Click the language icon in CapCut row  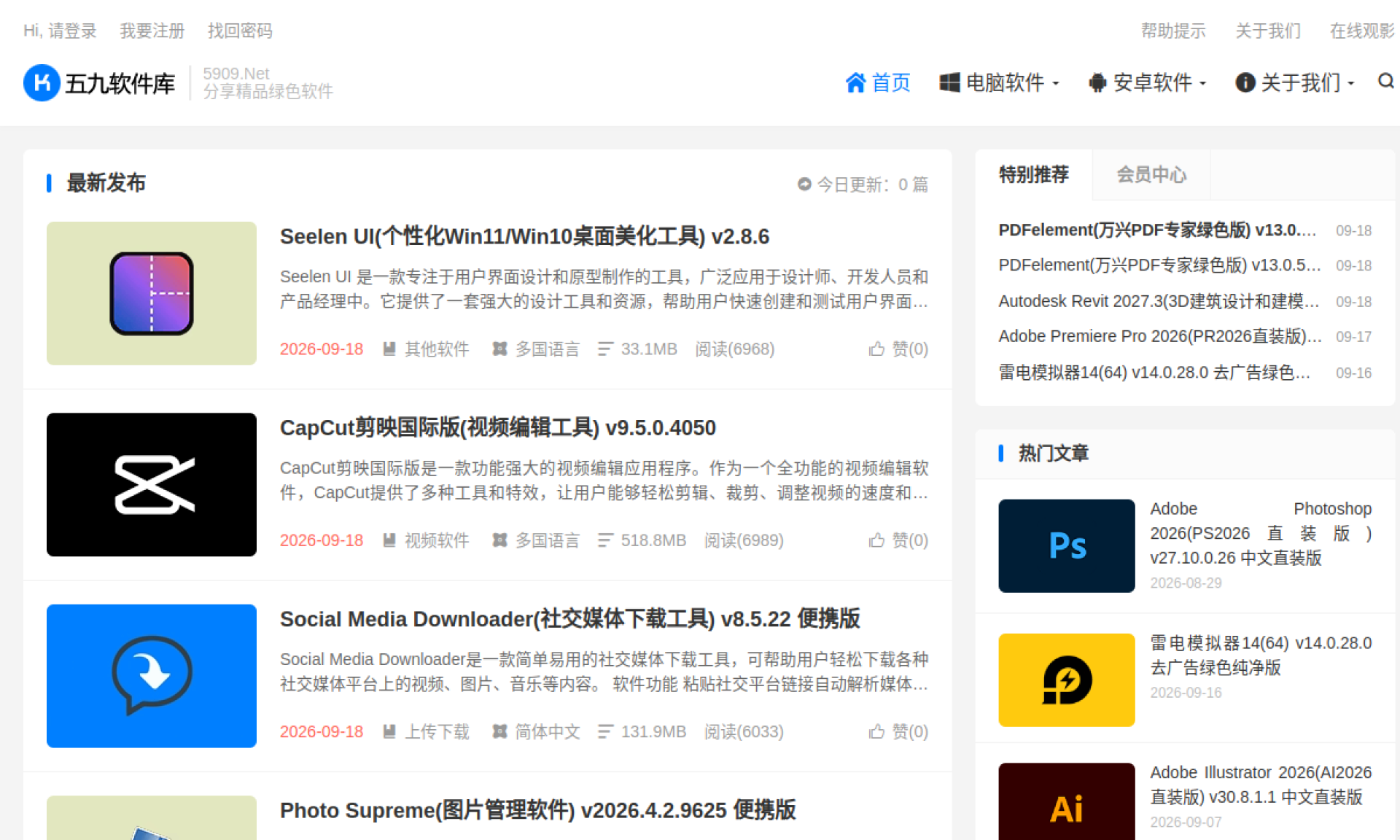click(499, 540)
